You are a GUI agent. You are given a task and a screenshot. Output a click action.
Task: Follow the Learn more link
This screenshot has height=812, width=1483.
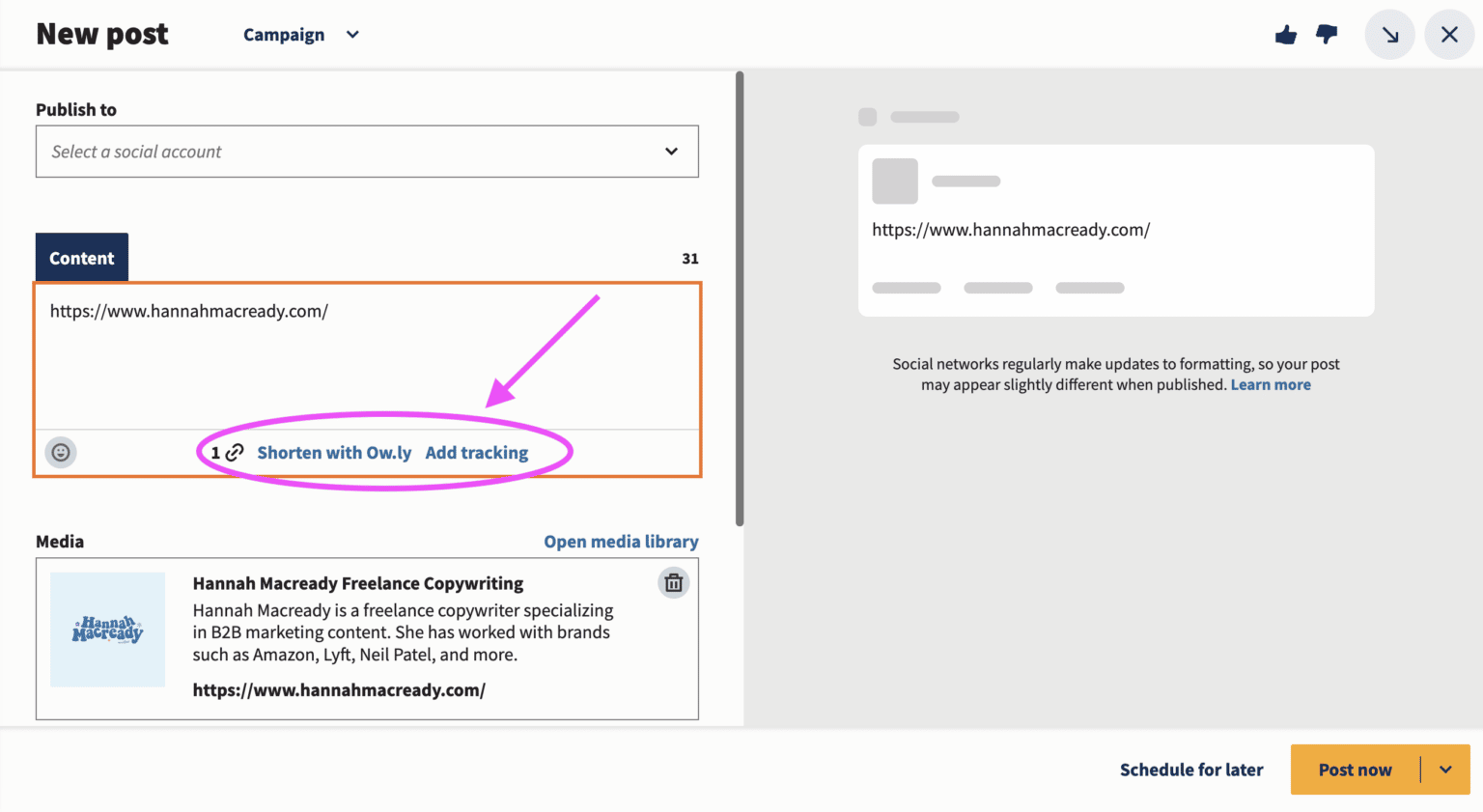pos(1271,384)
